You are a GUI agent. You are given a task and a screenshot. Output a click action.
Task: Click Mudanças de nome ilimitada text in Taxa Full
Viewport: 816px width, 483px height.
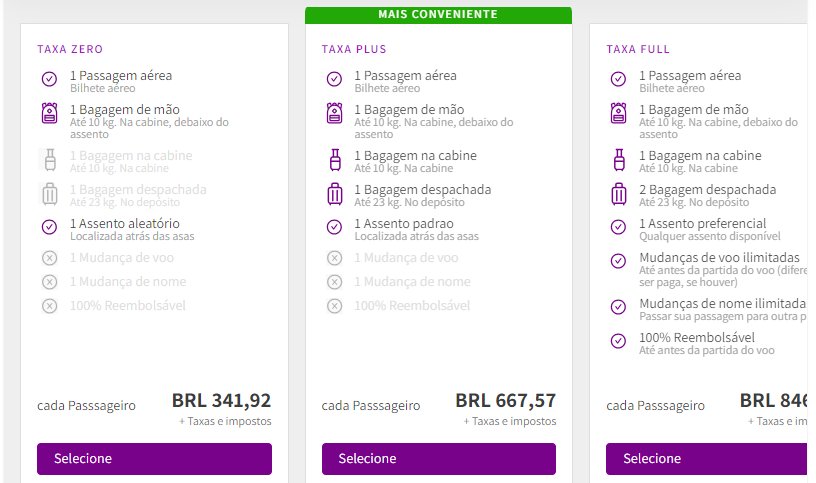click(722, 303)
